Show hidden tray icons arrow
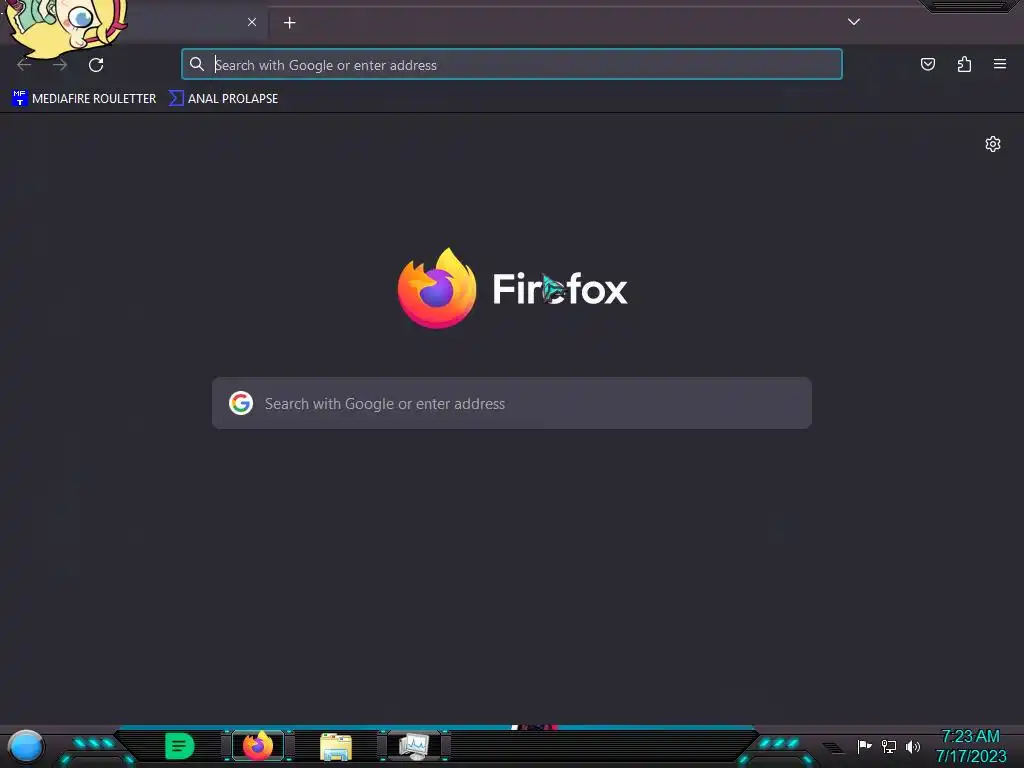Image resolution: width=1024 pixels, height=768 pixels. coord(833,747)
